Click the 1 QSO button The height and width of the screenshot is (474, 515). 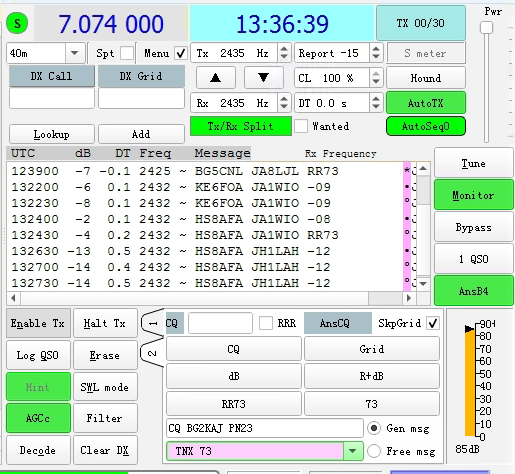click(x=473, y=259)
